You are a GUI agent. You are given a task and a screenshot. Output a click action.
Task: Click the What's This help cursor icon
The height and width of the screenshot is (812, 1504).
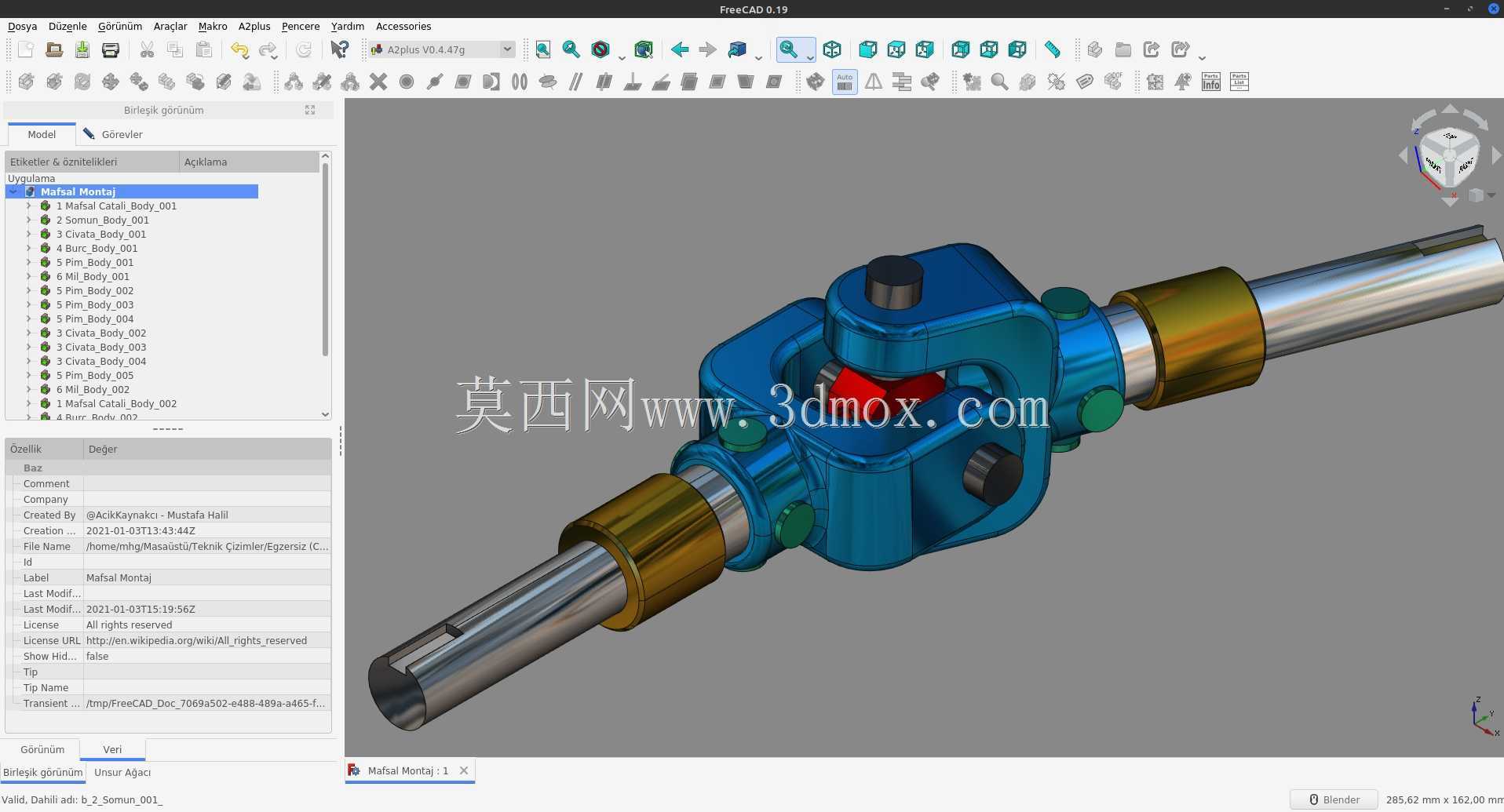click(339, 50)
